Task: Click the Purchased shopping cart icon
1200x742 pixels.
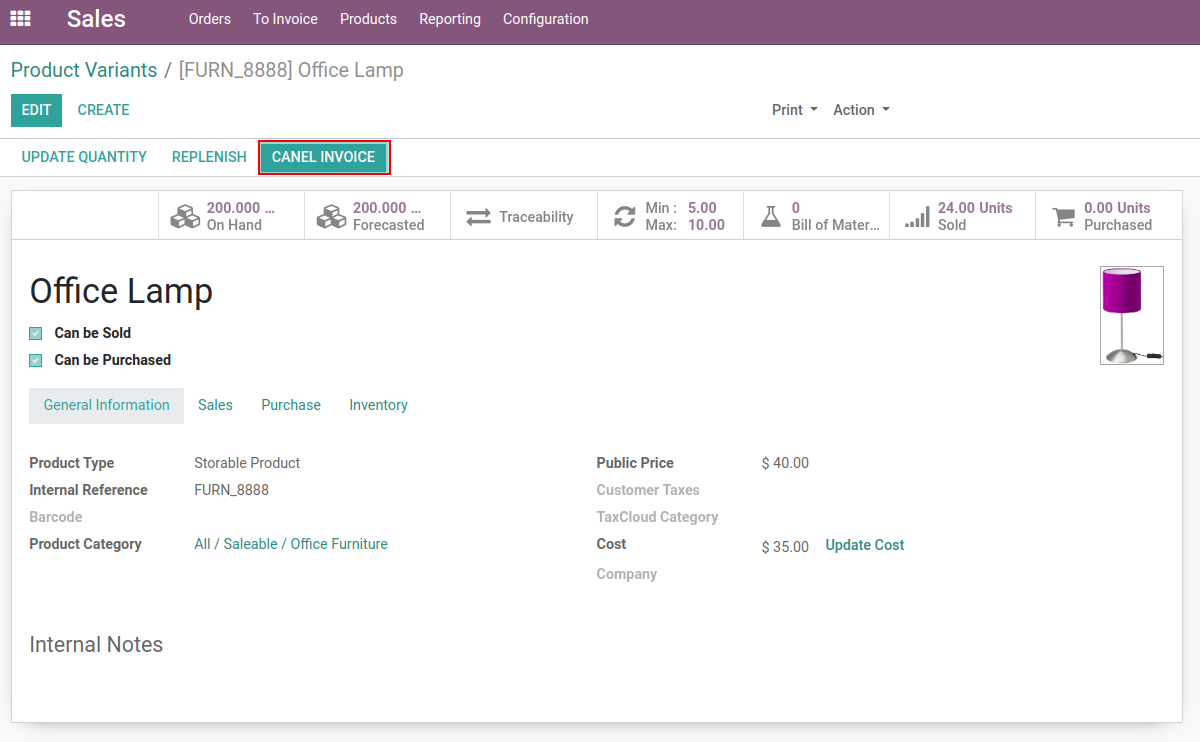Action: 1064,216
